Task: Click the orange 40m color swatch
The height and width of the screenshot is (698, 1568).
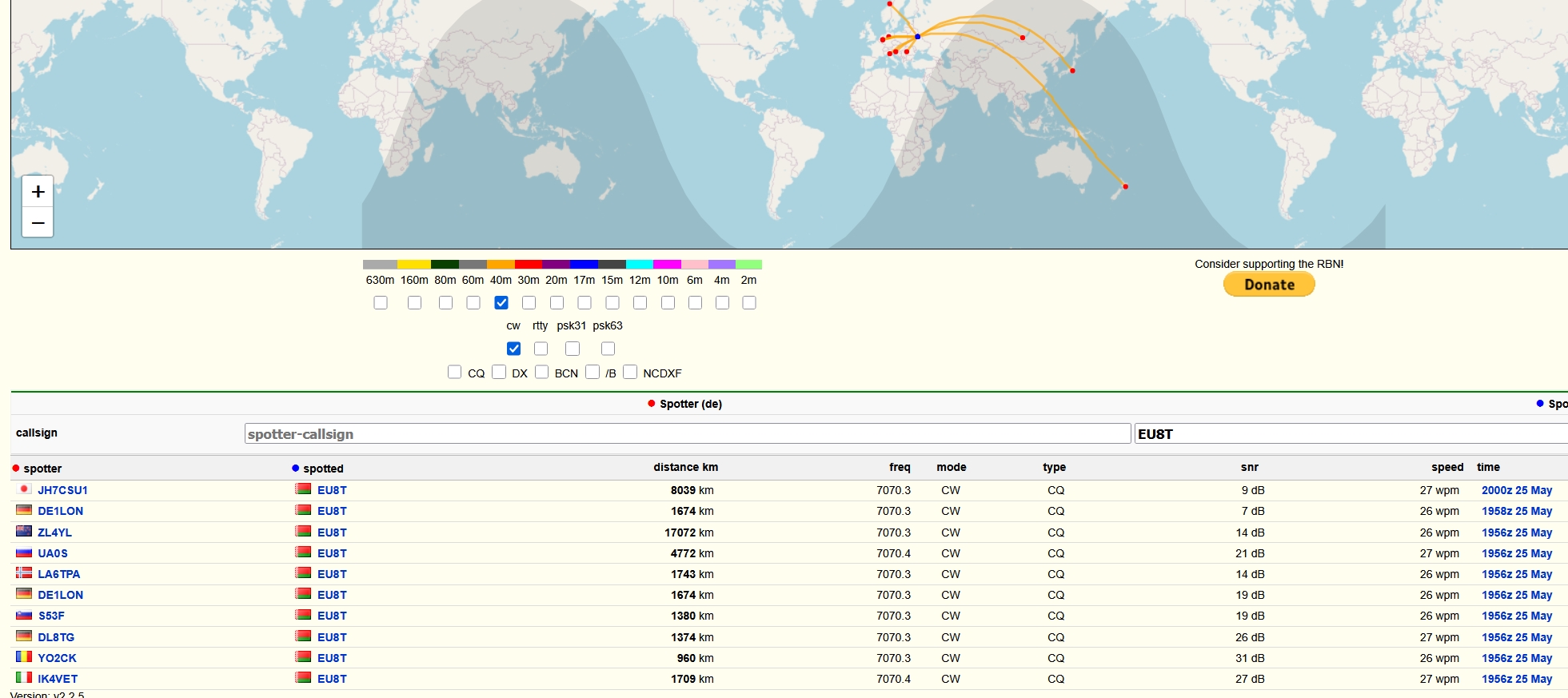Action: click(501, 265)
